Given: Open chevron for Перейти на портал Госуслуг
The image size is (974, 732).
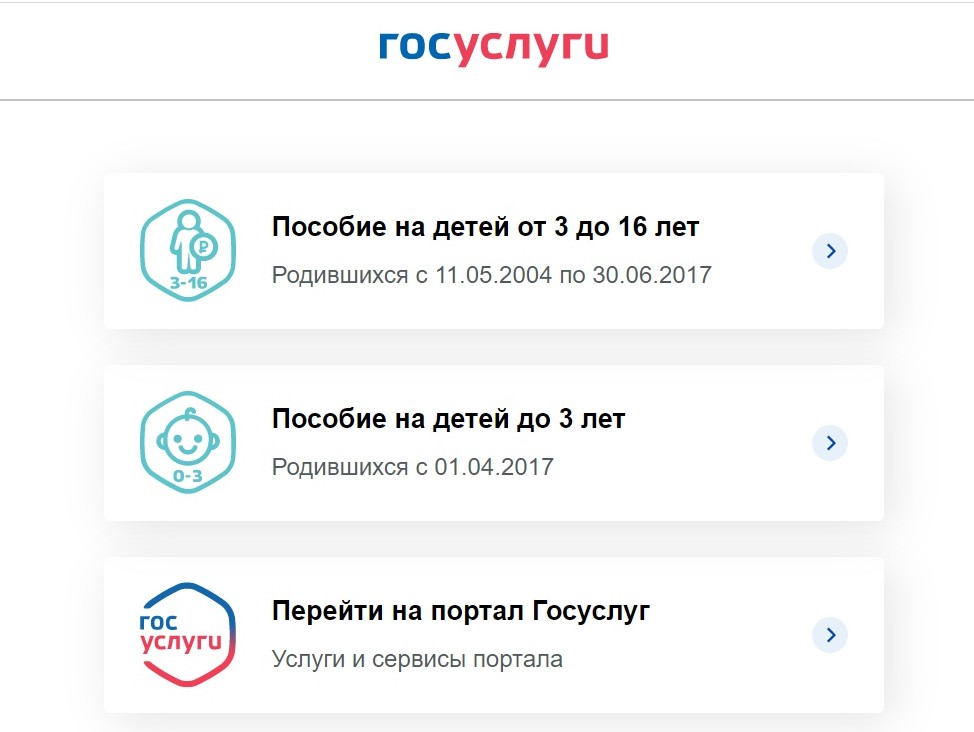Looking at the screenshot, I should (x=830, y=635).
